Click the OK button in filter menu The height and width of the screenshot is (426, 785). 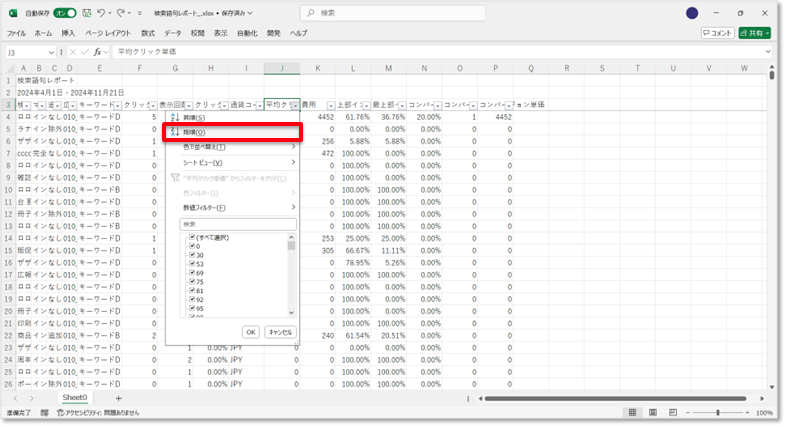[251, 331]
